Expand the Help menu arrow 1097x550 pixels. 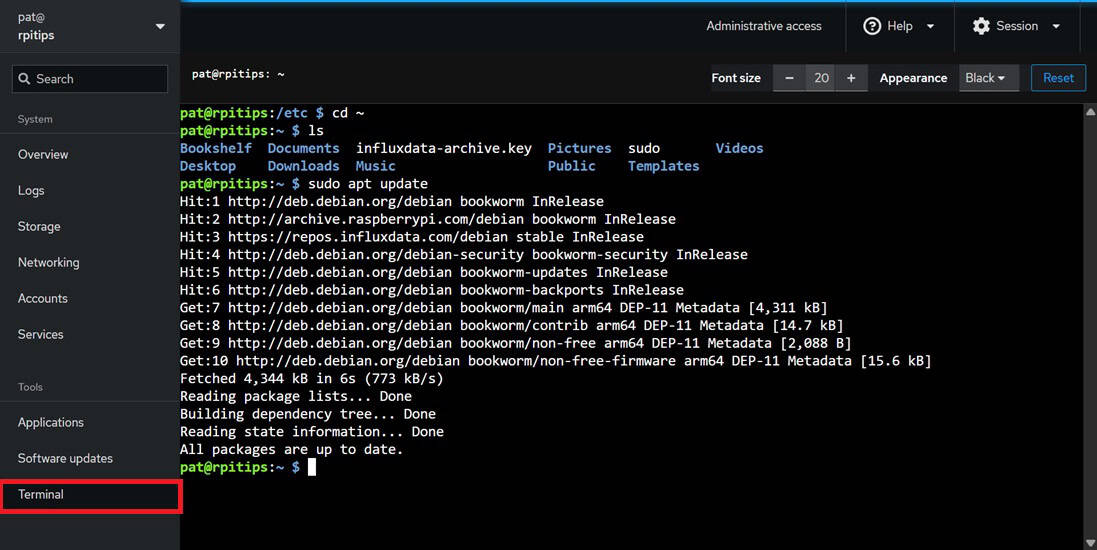coord(930,26)
